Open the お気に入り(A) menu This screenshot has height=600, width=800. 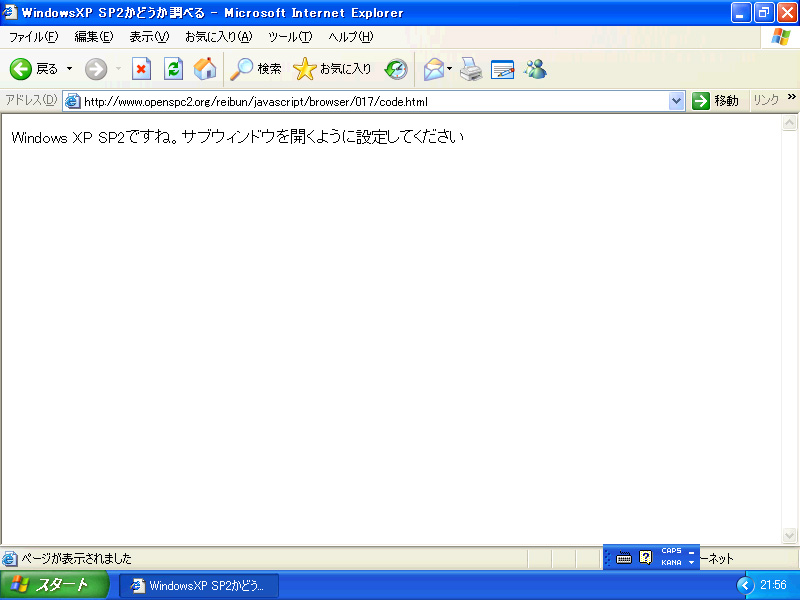click(218, 37)
